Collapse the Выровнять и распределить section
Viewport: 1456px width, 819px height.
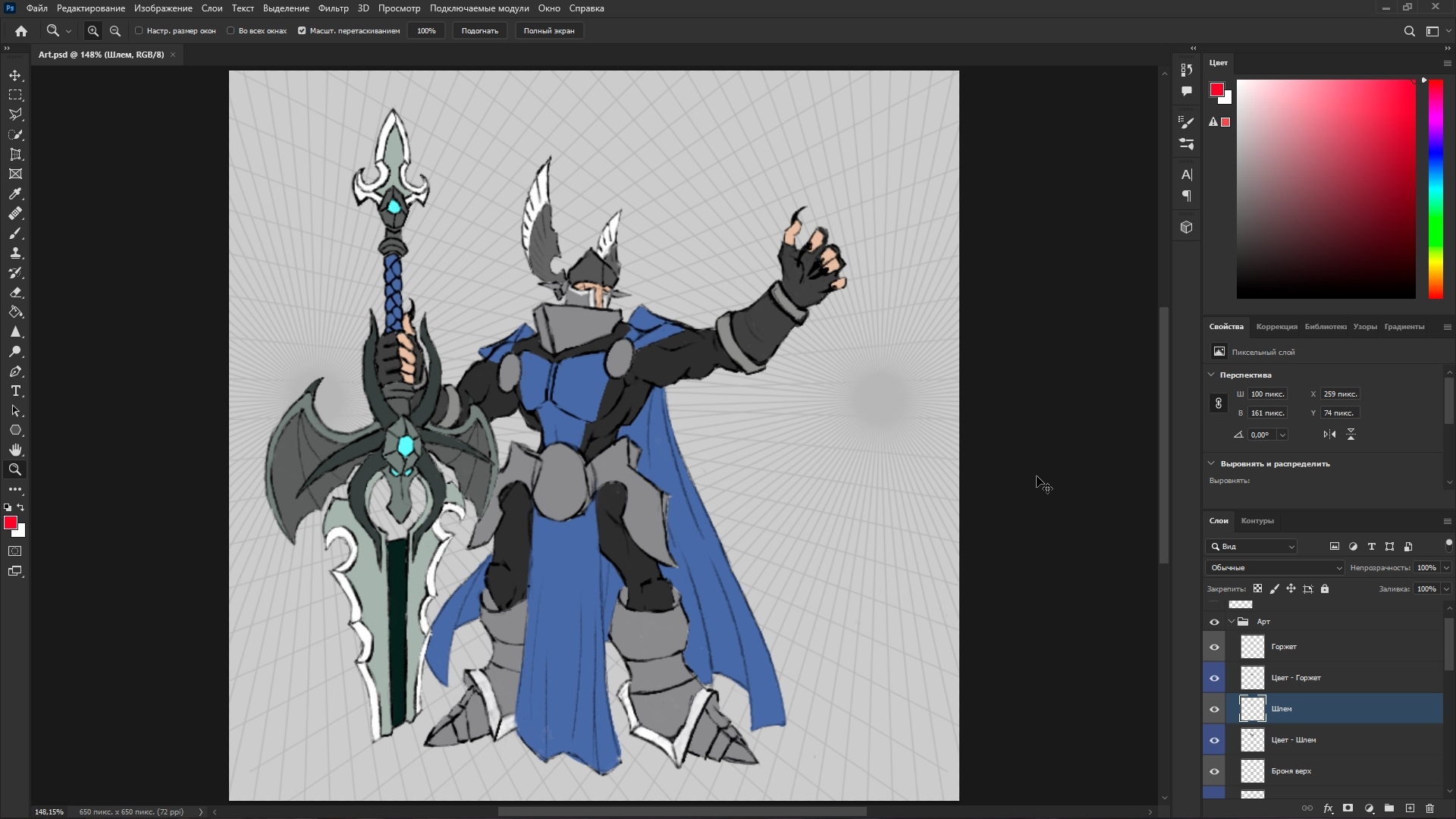click(1211, 463)
